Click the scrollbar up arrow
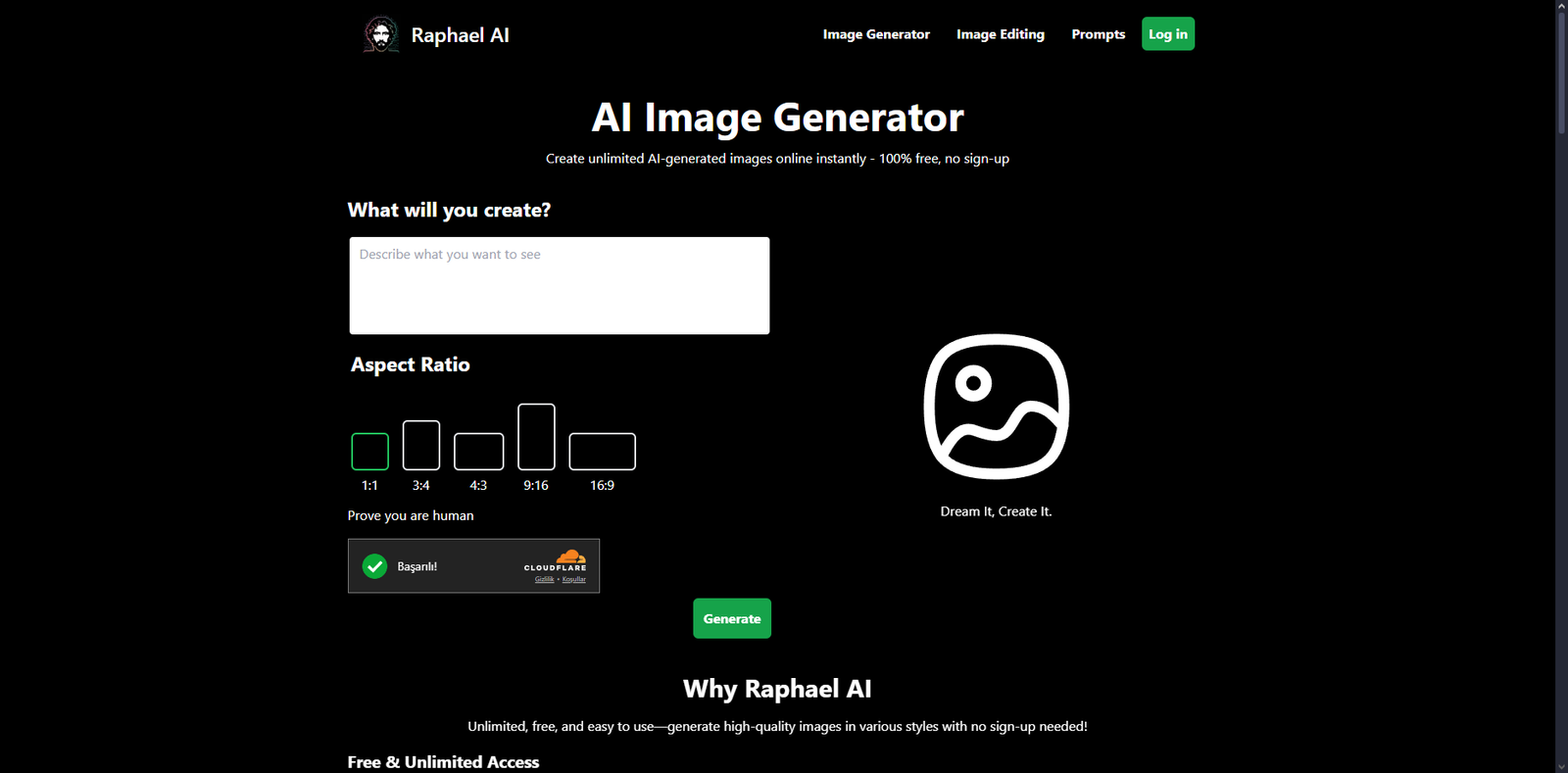Image resolution: width=1568 pixels, height=773 pixels. click(1562, 6)
